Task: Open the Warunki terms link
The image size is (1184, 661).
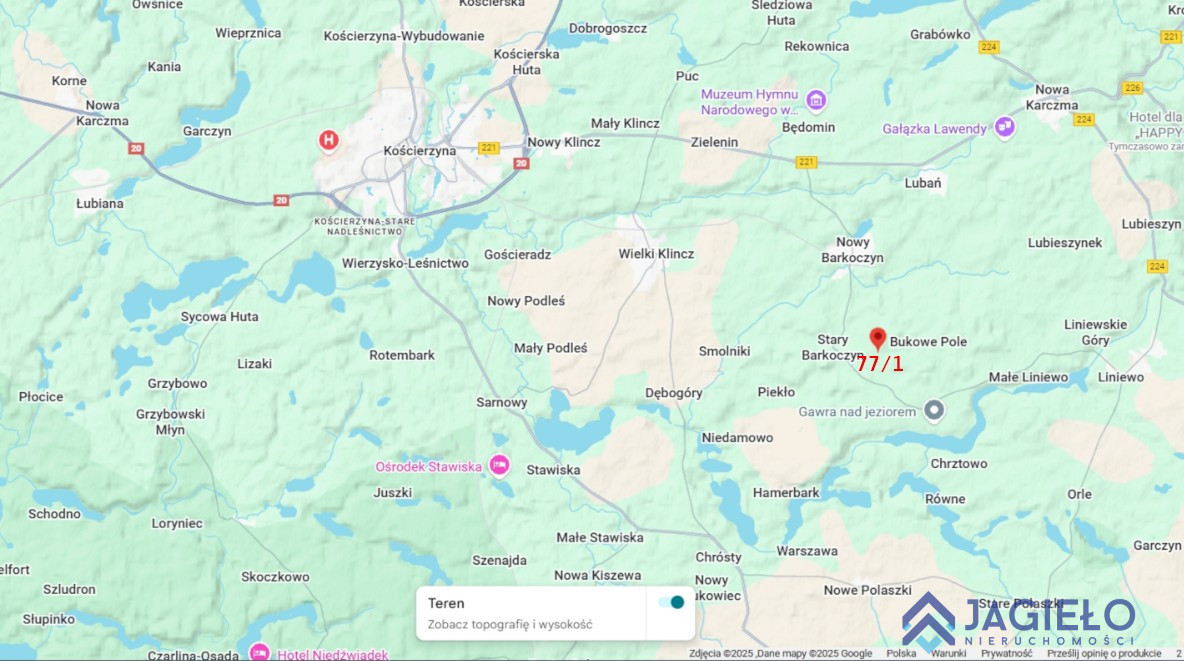Action: tap(948, 653)
